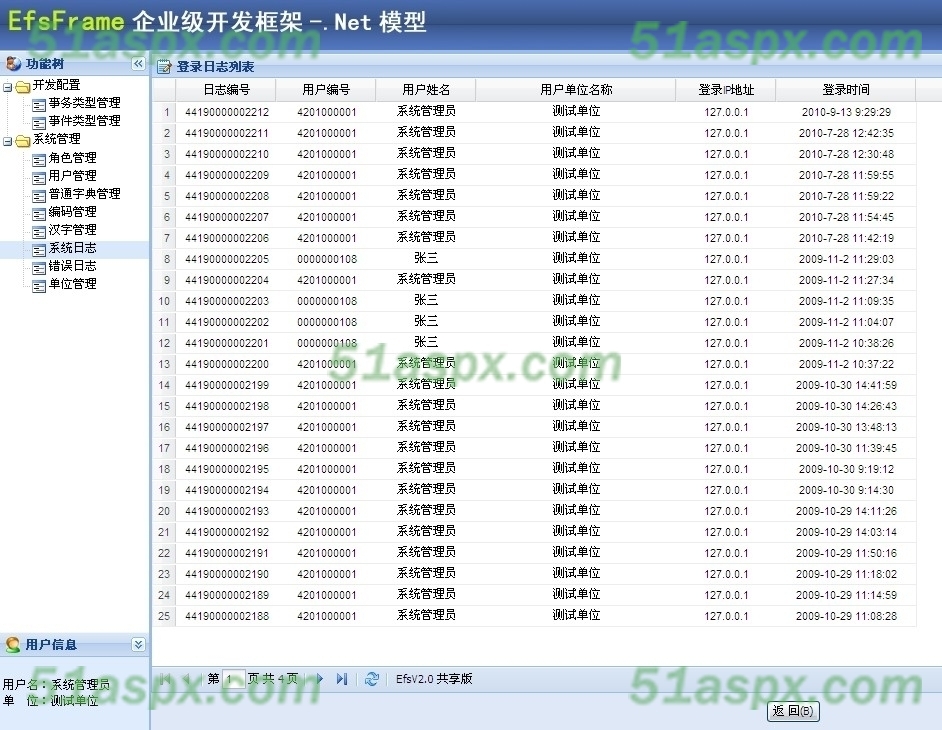Click the icon beside 事件类型管理
Image resolution: width=942 pixels, height=730 pixels.
39,123
